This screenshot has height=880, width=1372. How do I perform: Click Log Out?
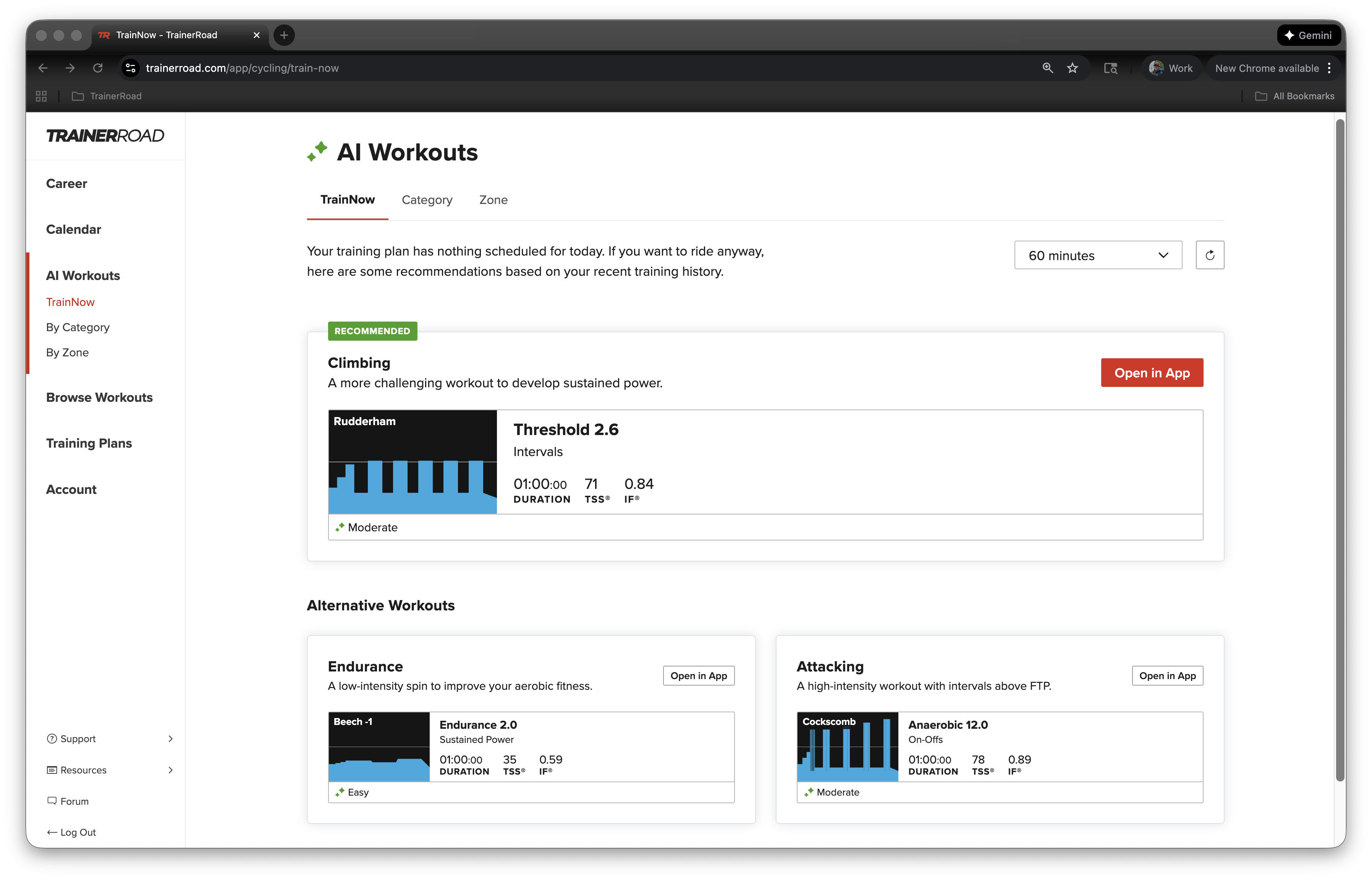pyautogui.click(x=78, y=832)
